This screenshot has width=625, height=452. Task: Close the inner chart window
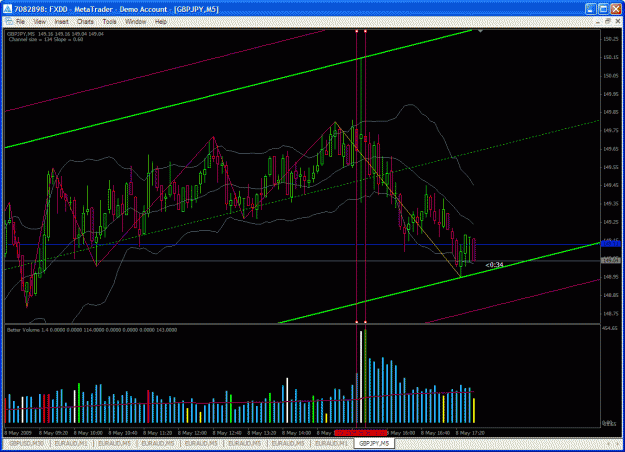(617, 21)
